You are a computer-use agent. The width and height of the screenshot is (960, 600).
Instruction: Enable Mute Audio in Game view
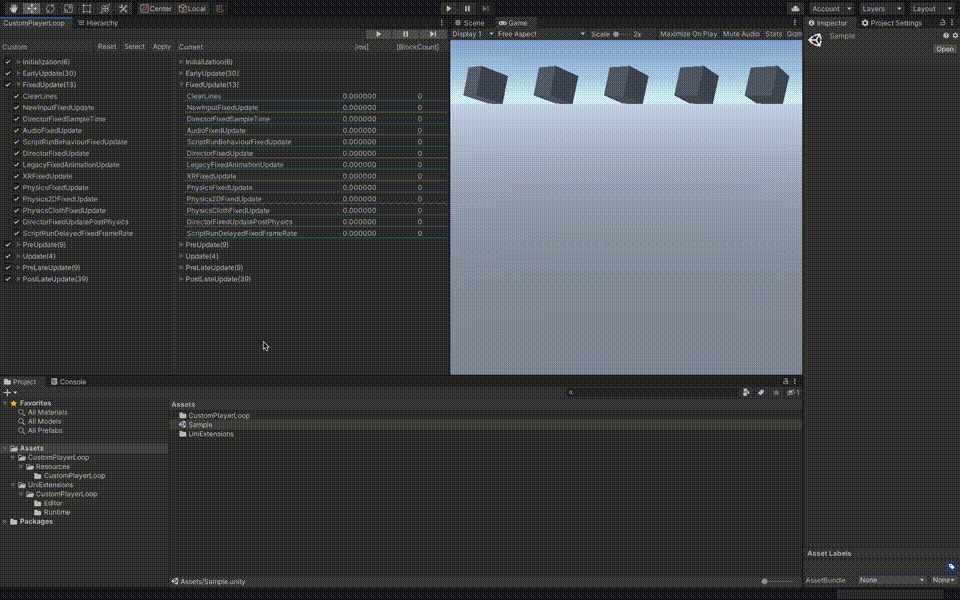pyautogui.click(x=740, y=33)
